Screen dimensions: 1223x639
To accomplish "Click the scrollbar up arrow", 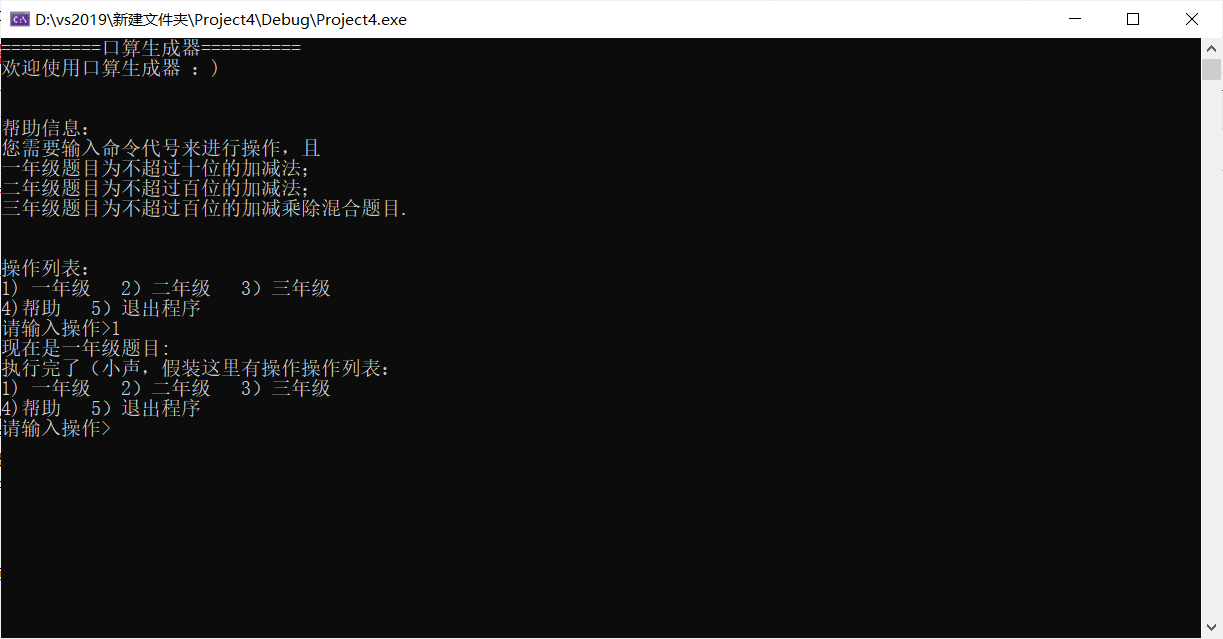I will pyautogui.click(x=1211, y=47).
